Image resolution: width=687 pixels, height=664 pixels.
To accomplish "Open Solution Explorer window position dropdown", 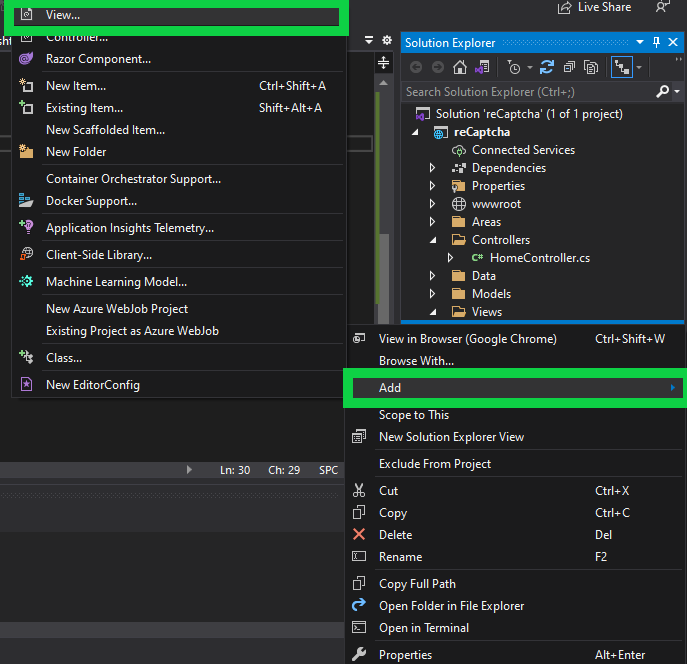I will (x=640, y=42).
